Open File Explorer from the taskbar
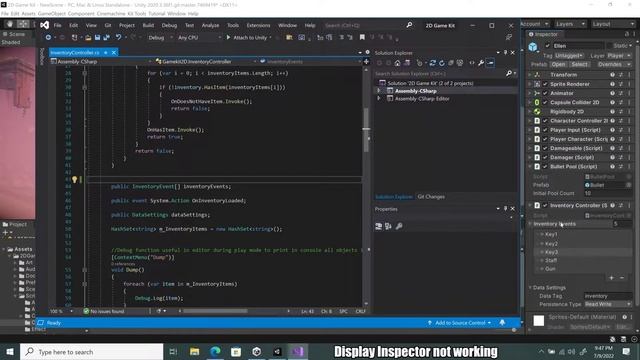 [195, 351]
